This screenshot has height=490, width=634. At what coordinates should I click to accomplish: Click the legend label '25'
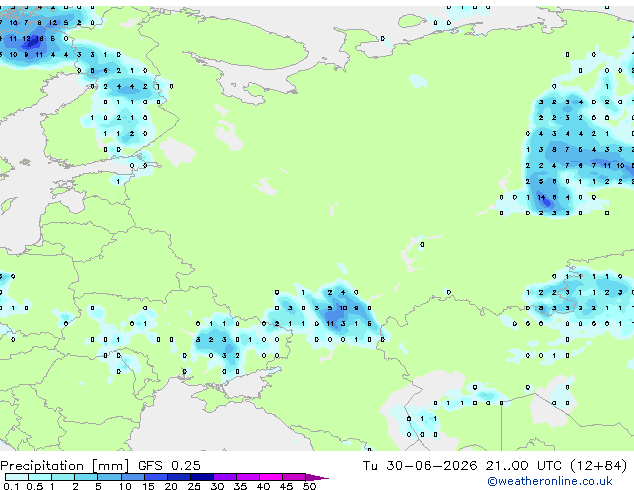click(x=194, y=486)
